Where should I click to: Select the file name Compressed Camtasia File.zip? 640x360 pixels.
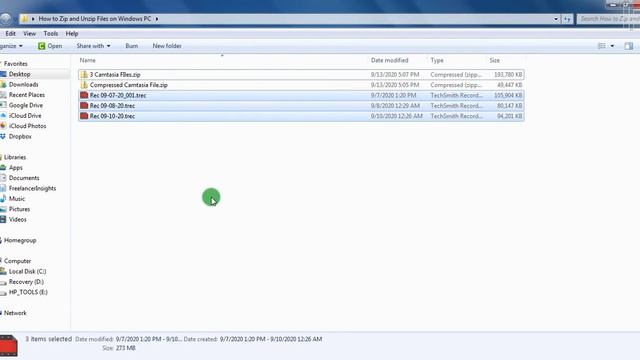tap(129, 85)
